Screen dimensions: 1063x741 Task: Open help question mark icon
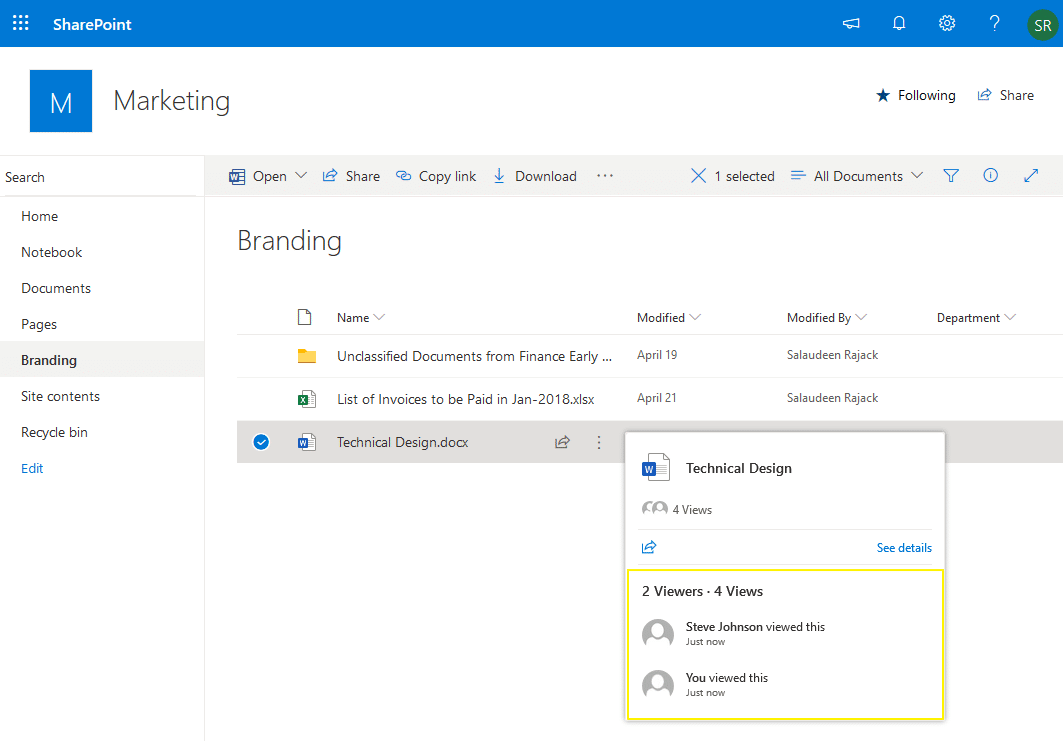coord(994,24)
